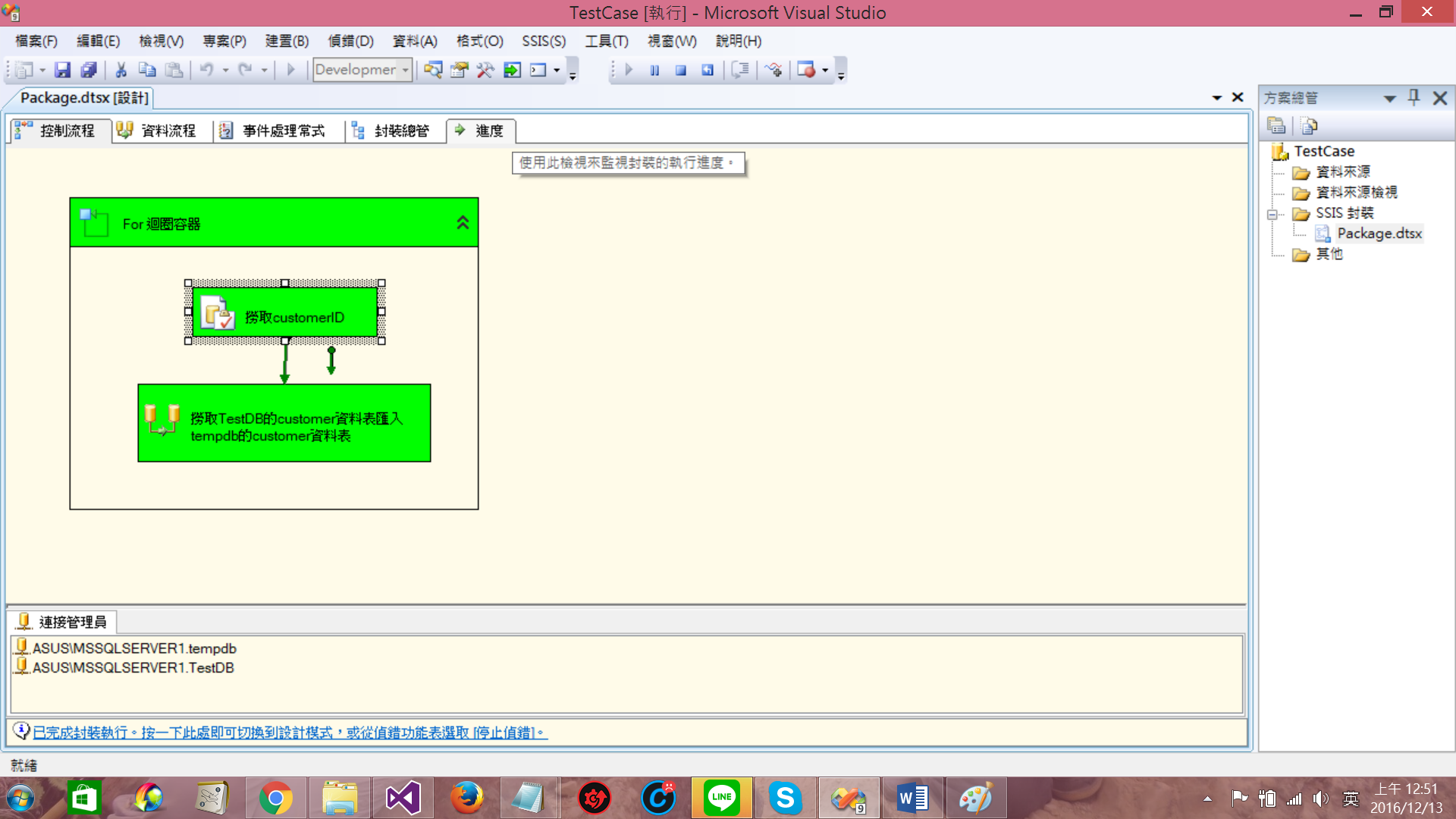This screenshot has height=819, width=1456.
Task: Open the Properties Window toolbar icon
Action: [x=460, y=70]
